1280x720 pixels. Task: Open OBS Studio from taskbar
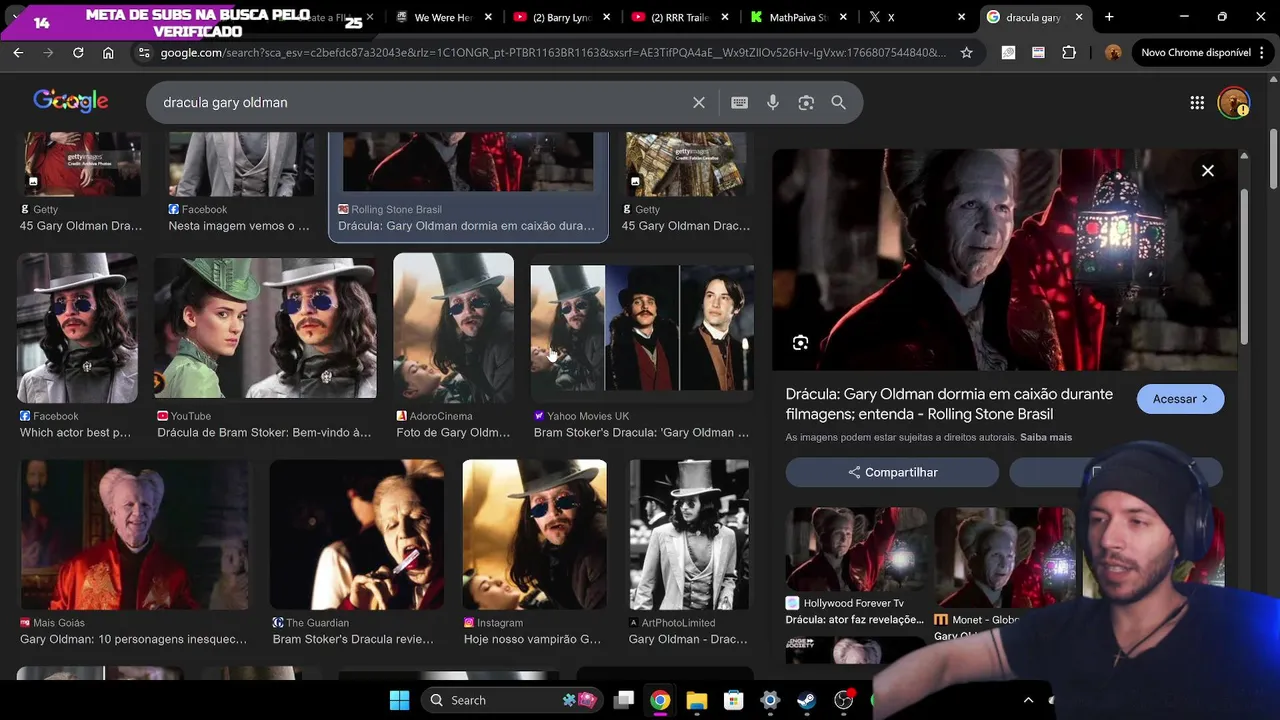pos(843,700)
